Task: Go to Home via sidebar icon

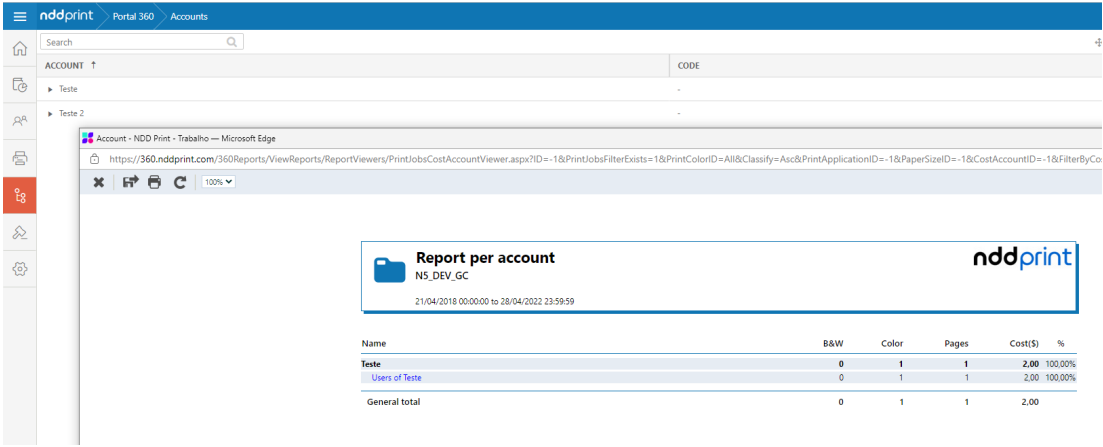Action: click(19, 50)
